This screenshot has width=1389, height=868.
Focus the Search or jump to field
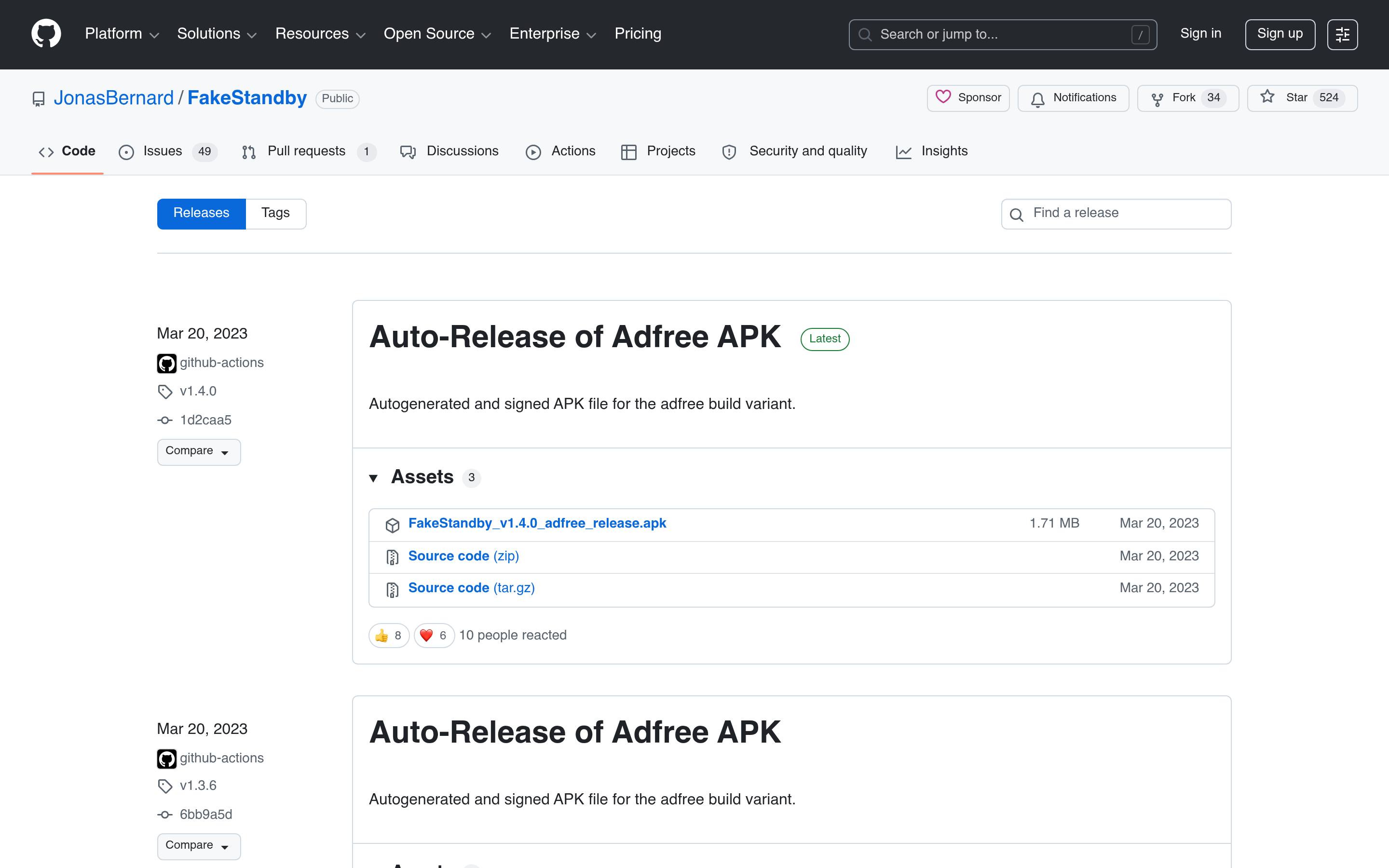point(1002,34)
